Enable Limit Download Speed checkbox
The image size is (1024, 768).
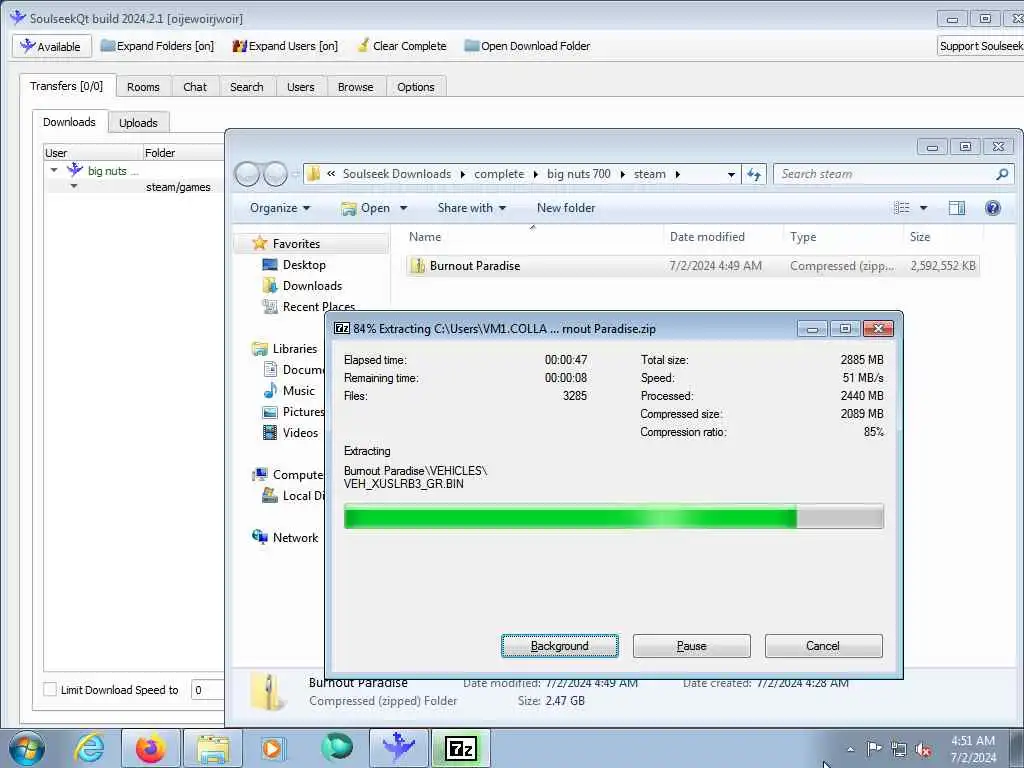click(50, 690)
